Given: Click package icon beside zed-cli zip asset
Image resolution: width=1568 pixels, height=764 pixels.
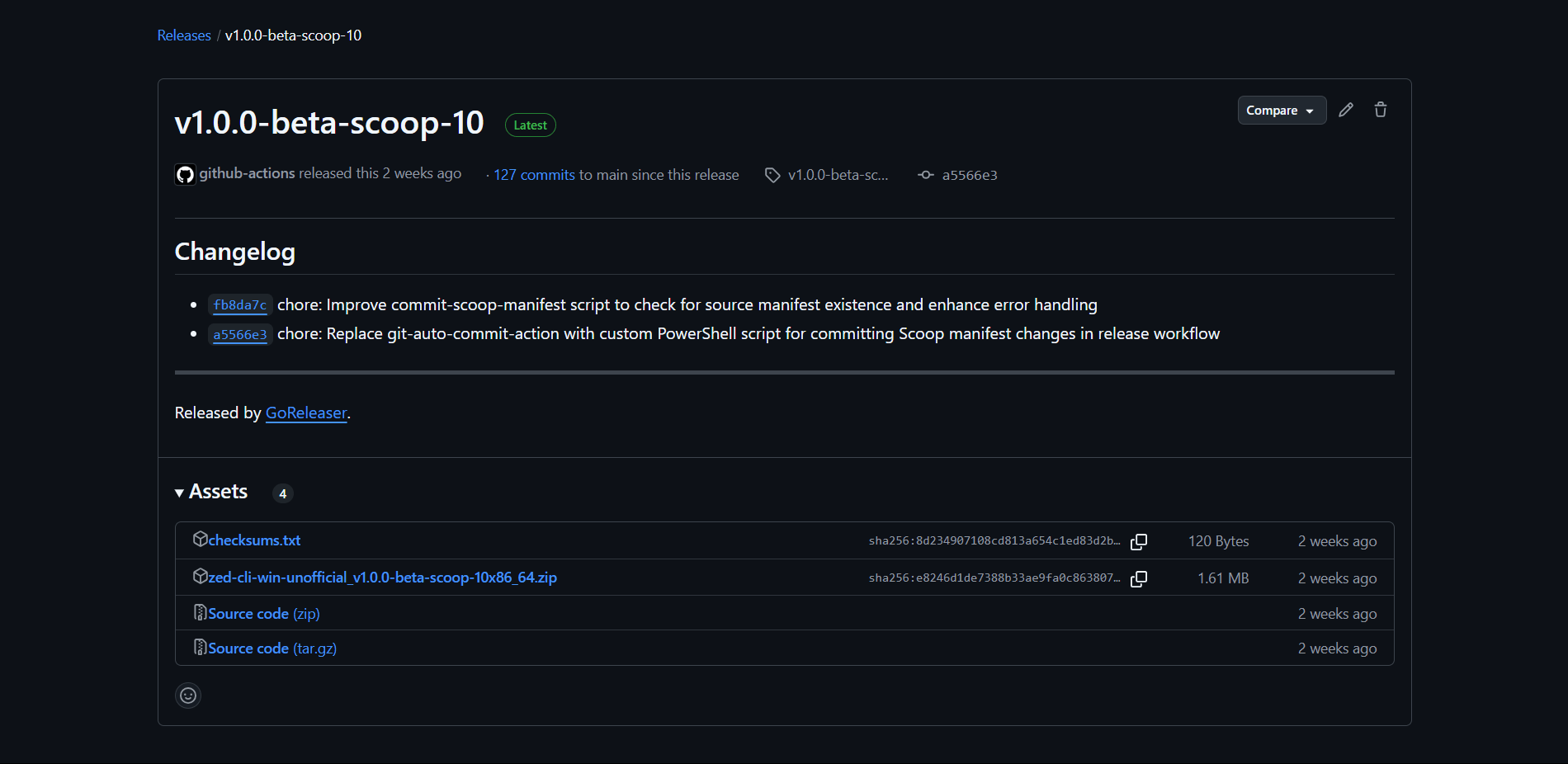Looking at the screenshot, I should tap(200, 576).
